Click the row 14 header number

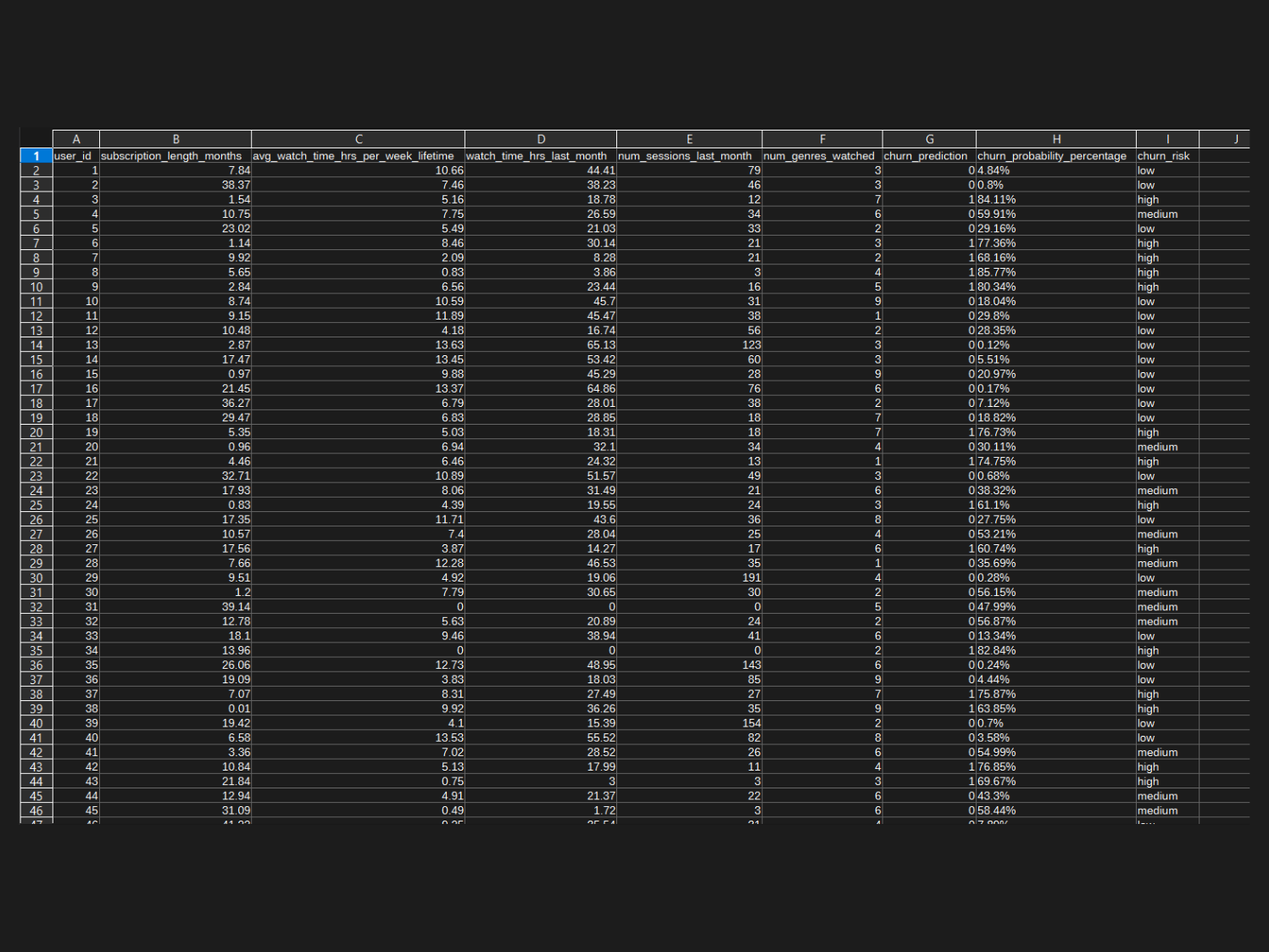pos(36,345)
